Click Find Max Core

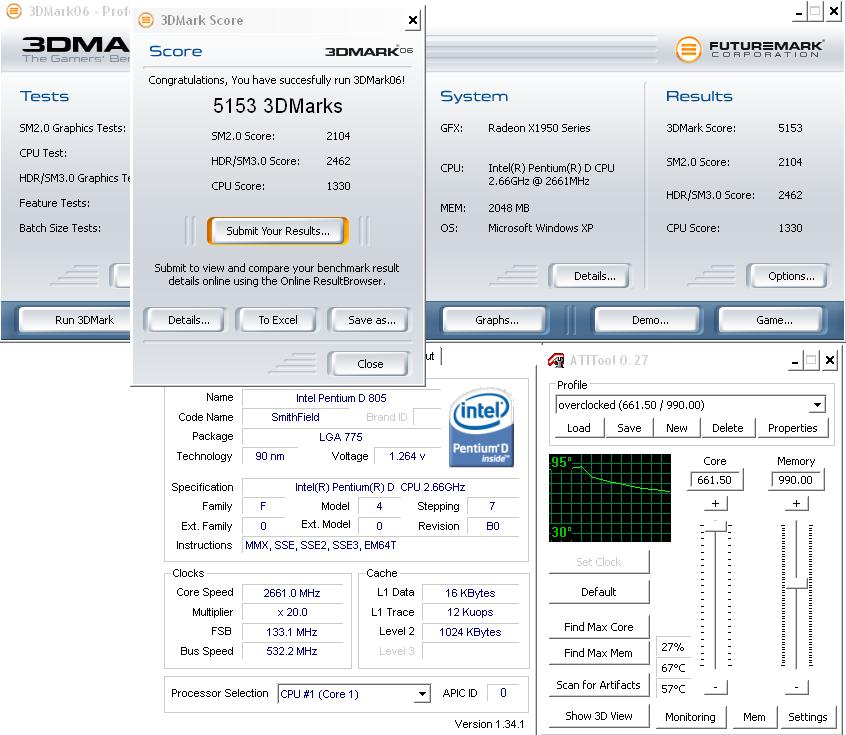click(598, 627)
